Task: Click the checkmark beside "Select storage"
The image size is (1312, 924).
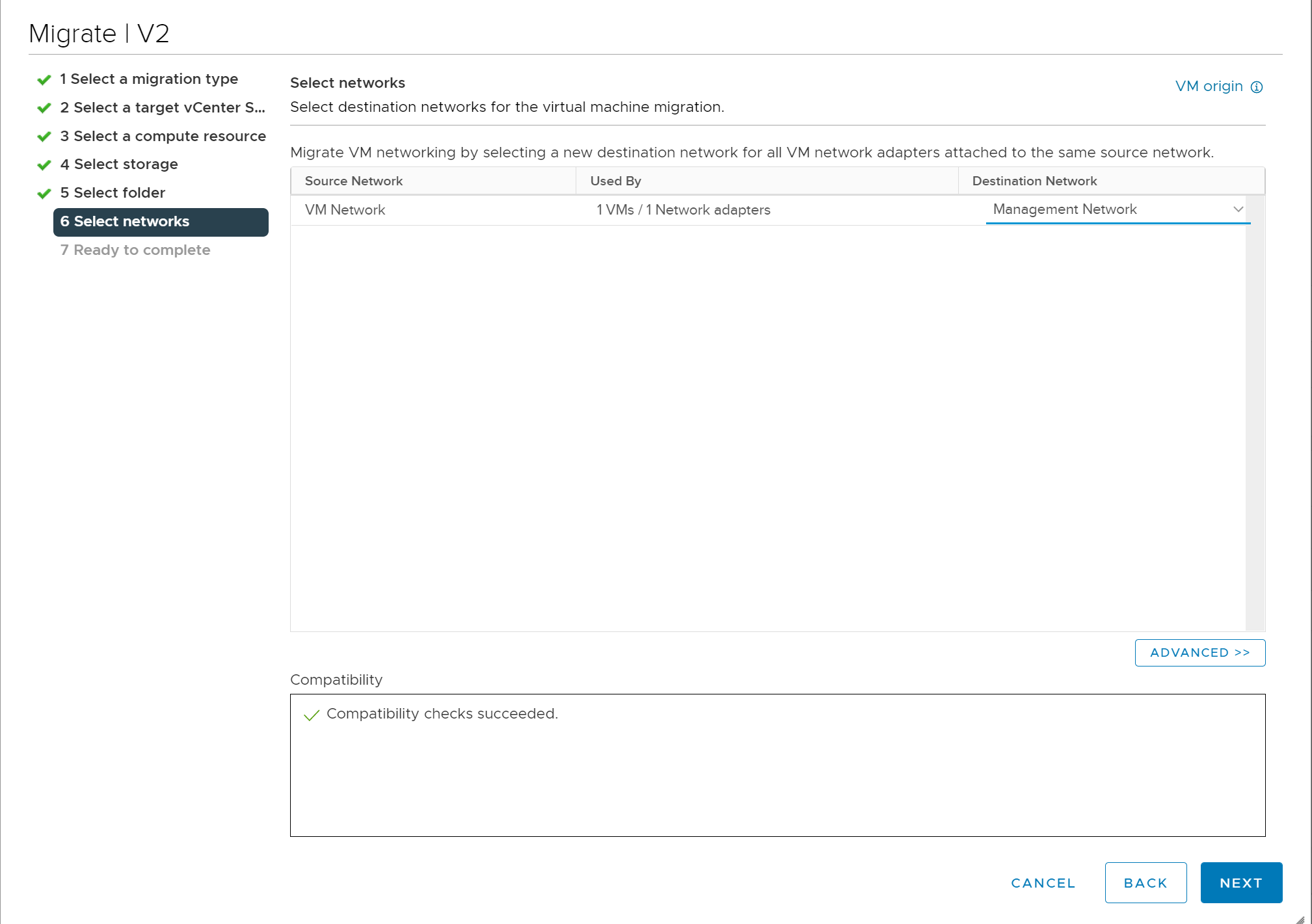Action: pyautogui.click(x=44, y=165)
